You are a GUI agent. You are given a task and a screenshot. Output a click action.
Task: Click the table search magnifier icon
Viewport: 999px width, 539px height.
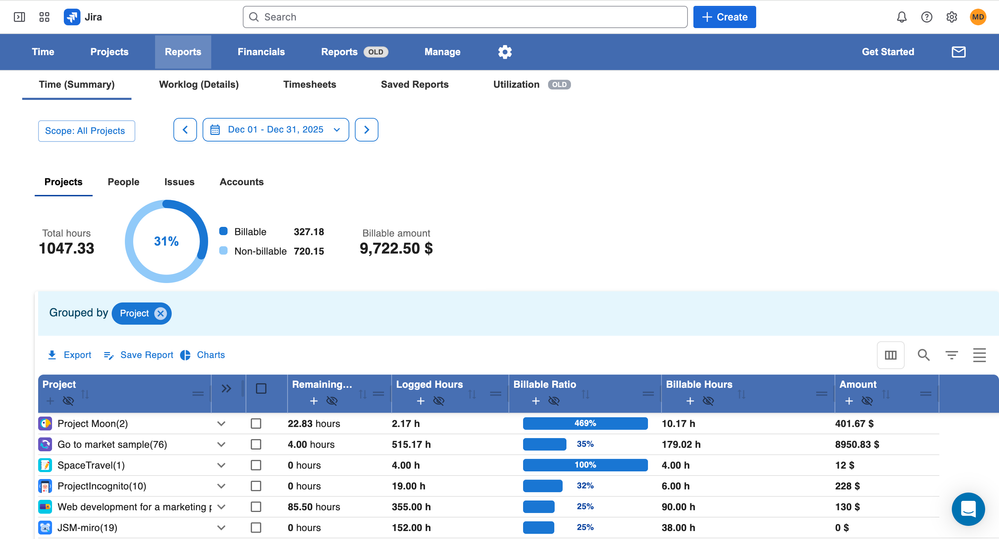tap(924, 355)
